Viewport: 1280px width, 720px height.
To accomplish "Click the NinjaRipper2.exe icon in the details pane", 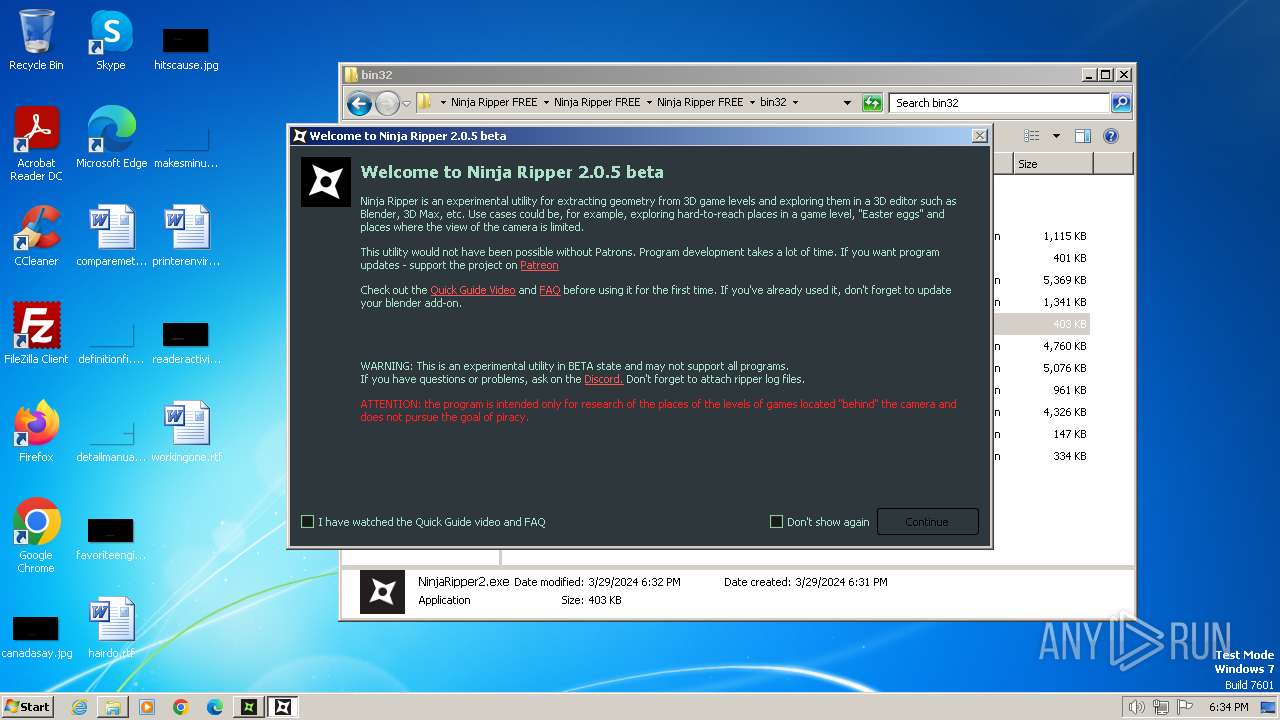I will coord(382,591).
